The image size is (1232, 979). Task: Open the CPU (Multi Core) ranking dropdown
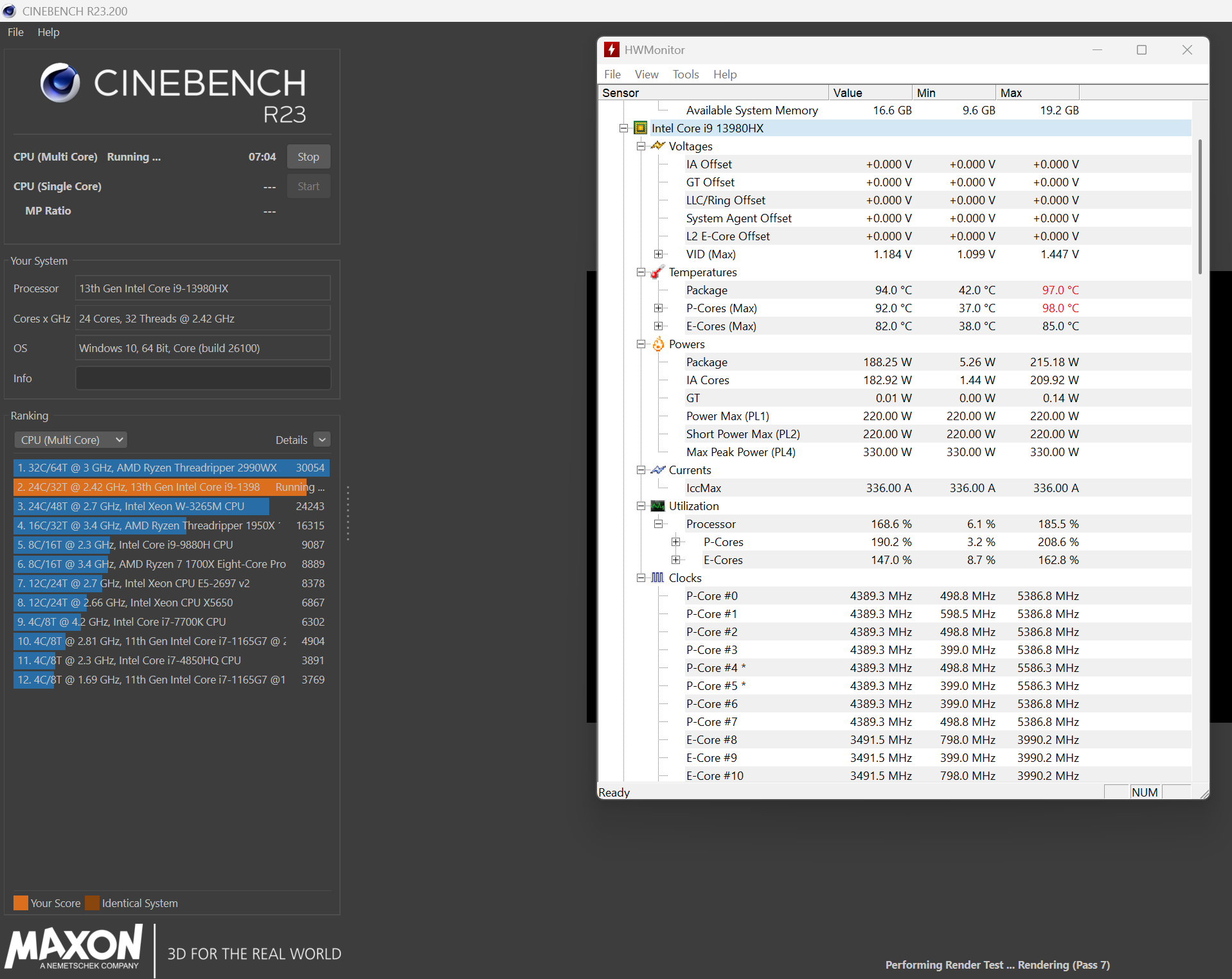71,440
